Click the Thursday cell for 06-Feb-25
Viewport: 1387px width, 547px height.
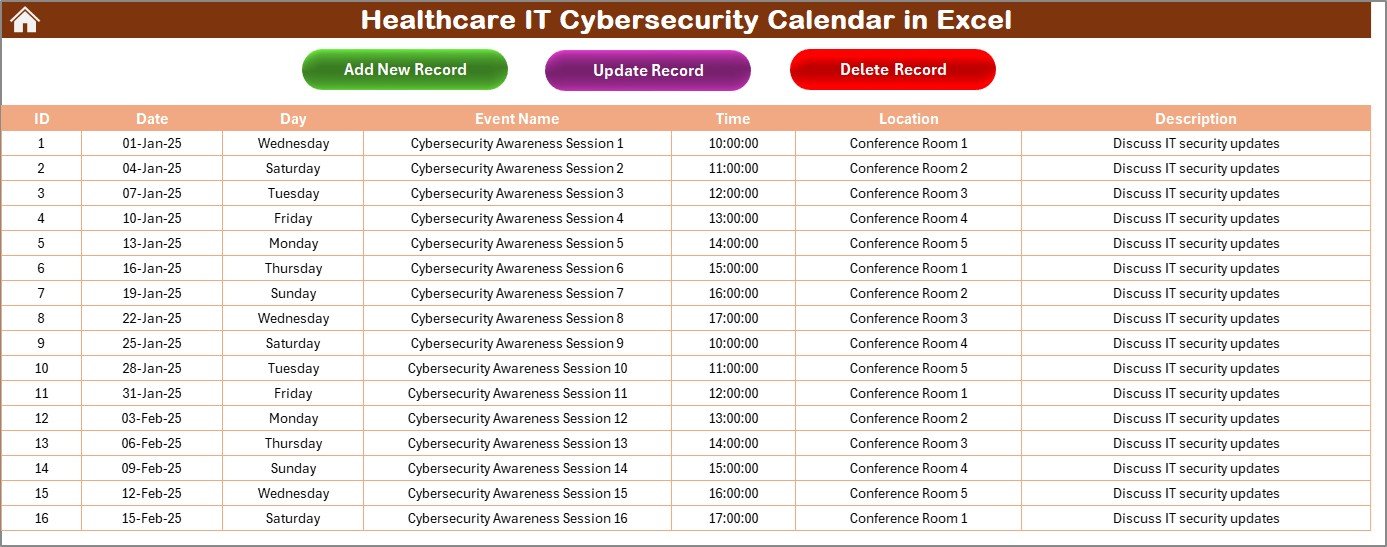[293, 443]
